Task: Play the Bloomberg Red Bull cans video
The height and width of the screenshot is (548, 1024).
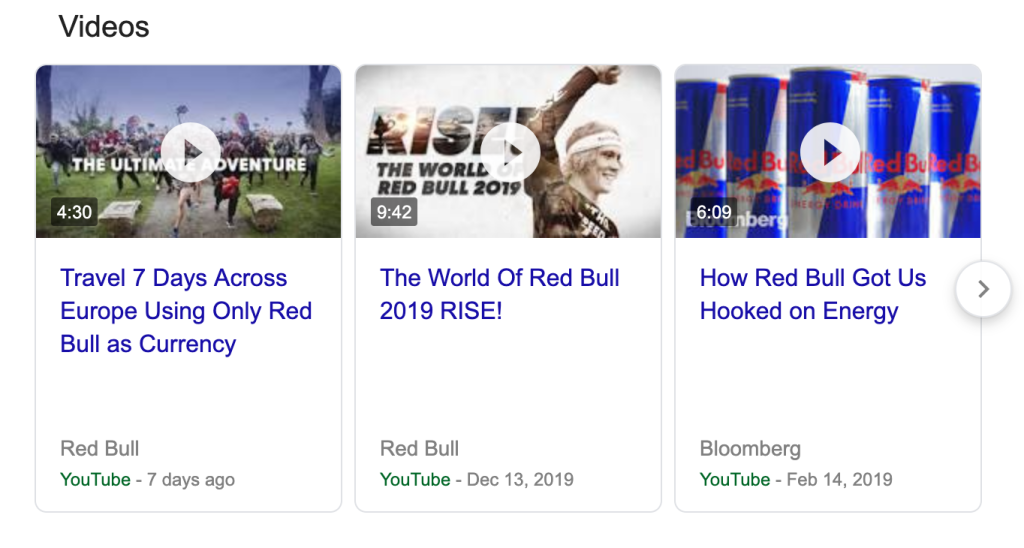Action: click(830, 152)
